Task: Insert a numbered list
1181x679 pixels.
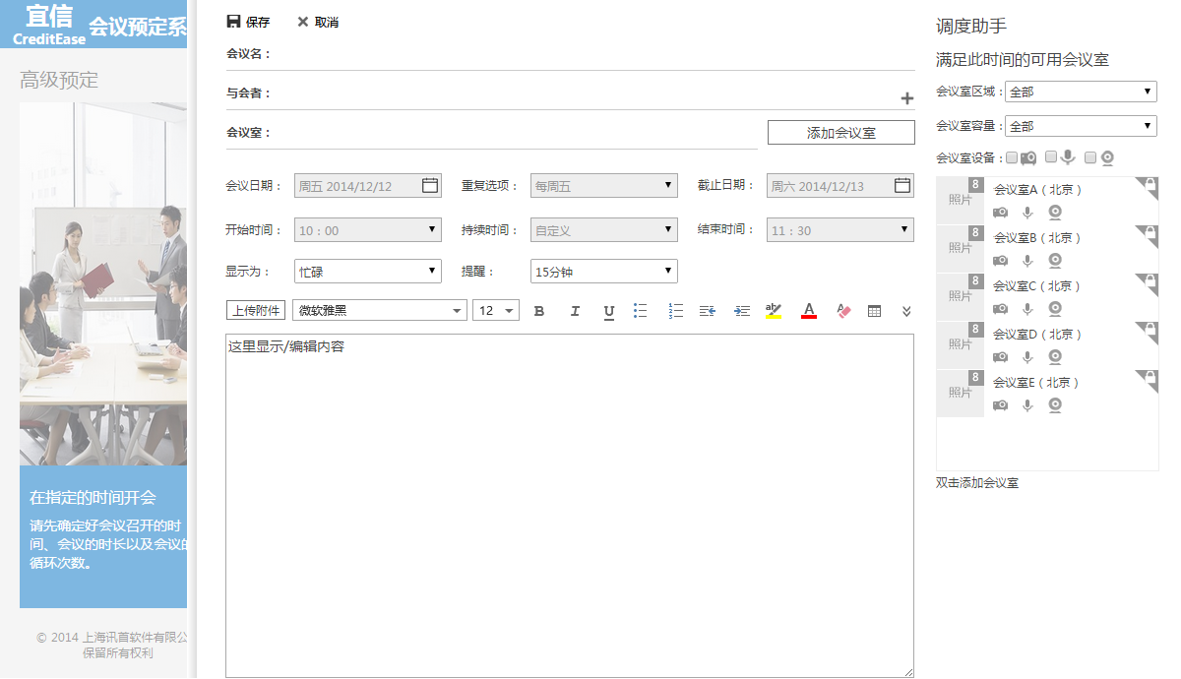Action: pos(676,310)
